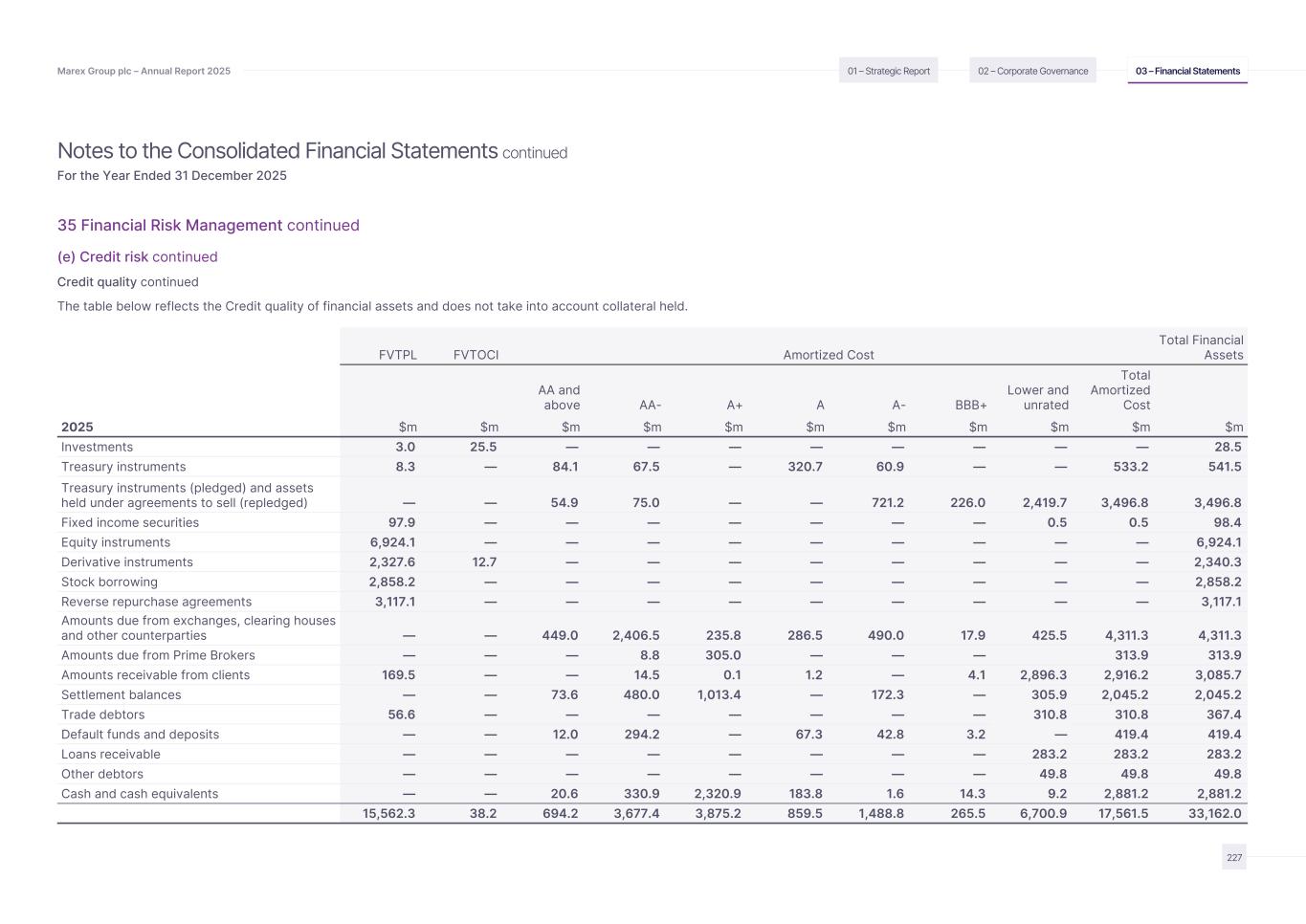Select the 03 – Financial Statements tab
The height and width of the screenshot is (924, 1306).
tap(1186, 71)
